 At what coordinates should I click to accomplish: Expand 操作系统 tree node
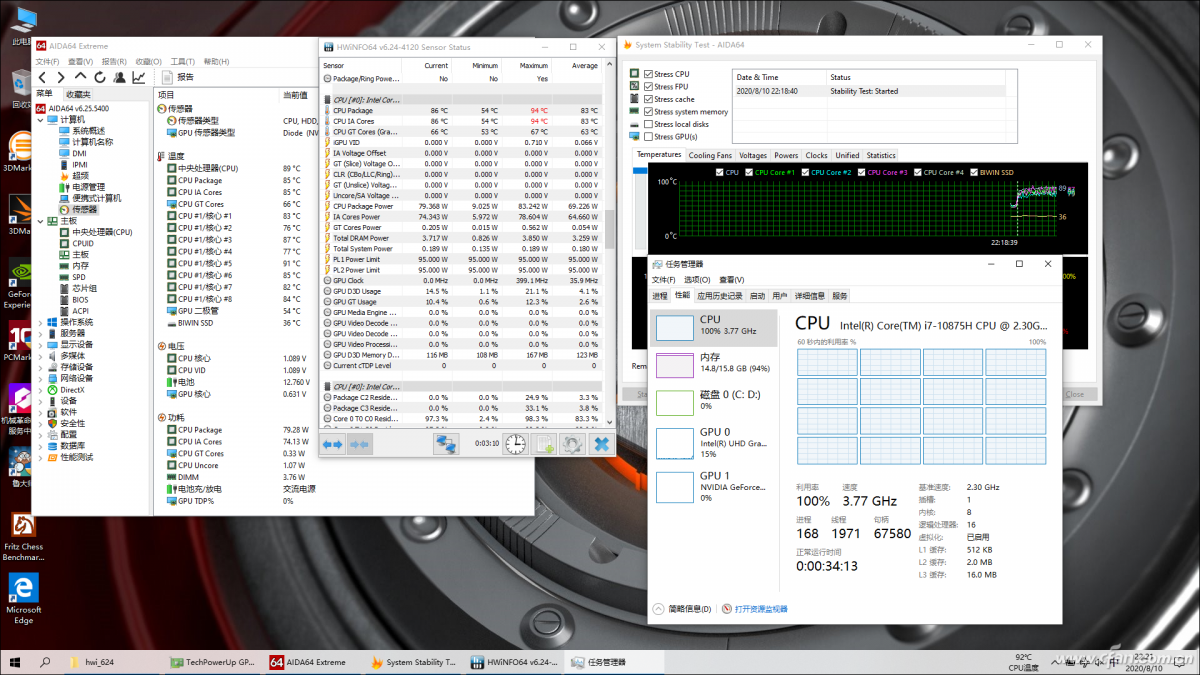[x=41, y=322]
